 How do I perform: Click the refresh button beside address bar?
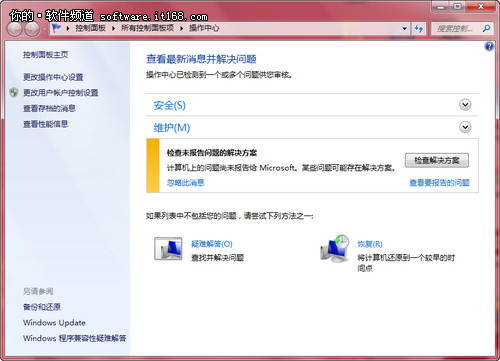[x=419, y=29]
